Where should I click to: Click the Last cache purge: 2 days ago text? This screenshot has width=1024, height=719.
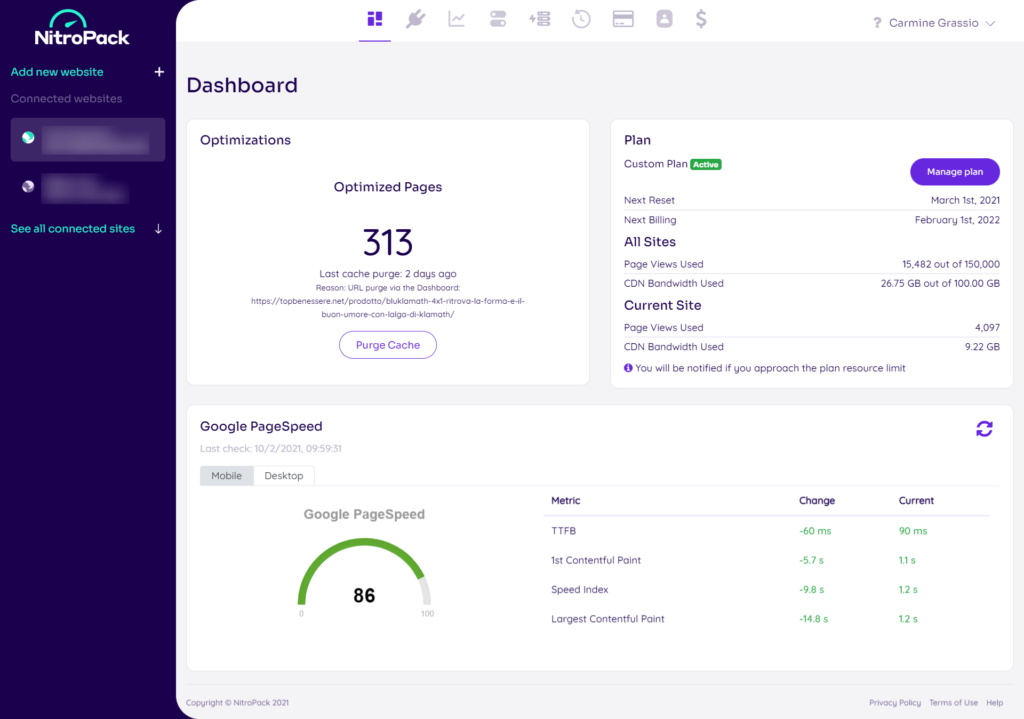(388, 274)
